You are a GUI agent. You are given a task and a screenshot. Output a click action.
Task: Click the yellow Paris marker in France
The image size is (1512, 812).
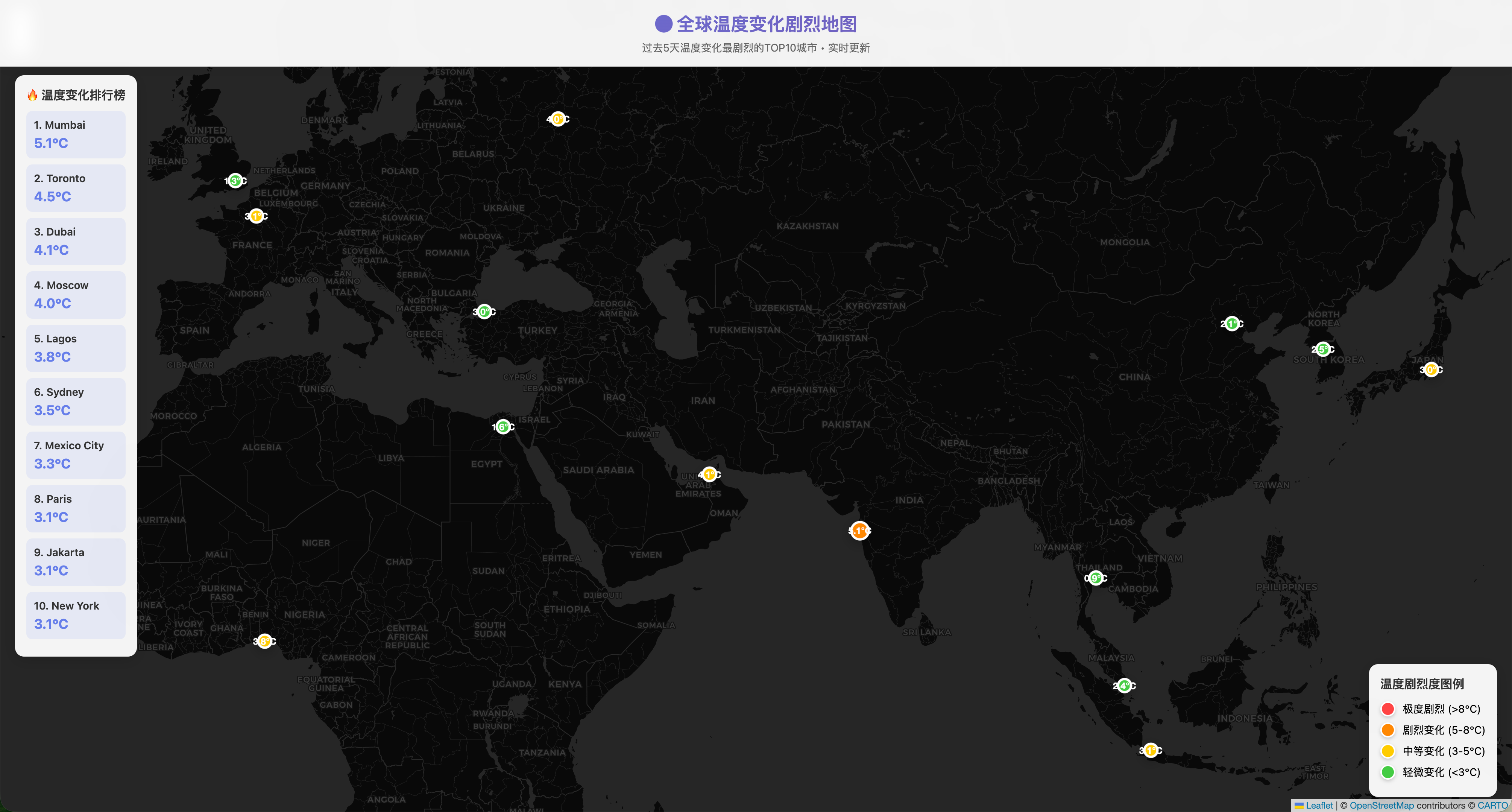[x=257, y=216]
